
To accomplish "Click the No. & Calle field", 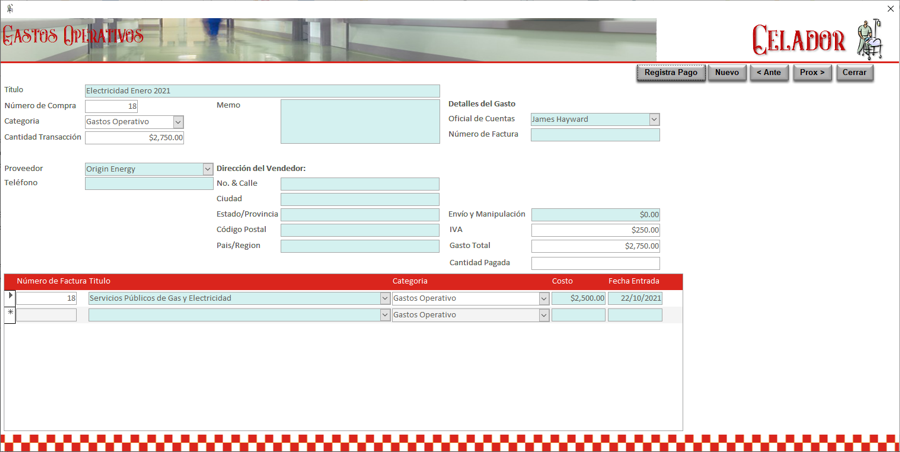I will [360, 184].
